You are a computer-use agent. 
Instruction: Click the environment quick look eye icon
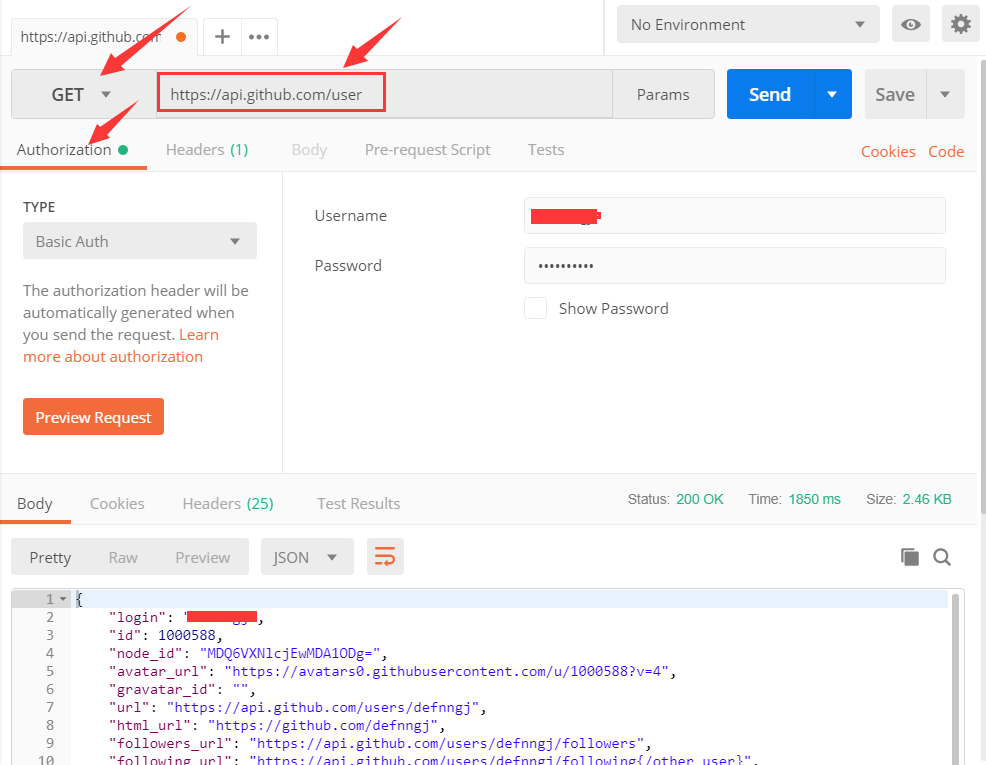[911, 25]
